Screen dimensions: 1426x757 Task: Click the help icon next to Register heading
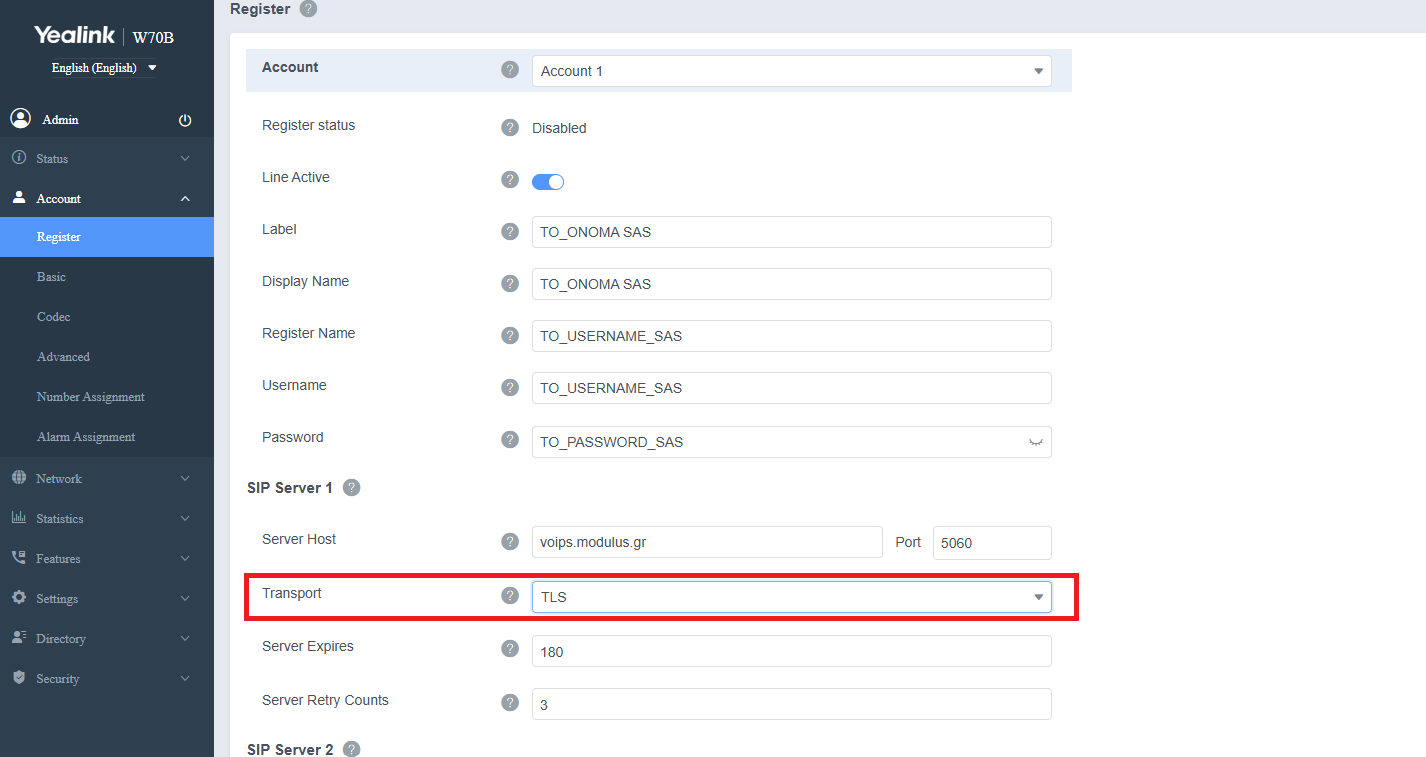(x=308, y=9)
